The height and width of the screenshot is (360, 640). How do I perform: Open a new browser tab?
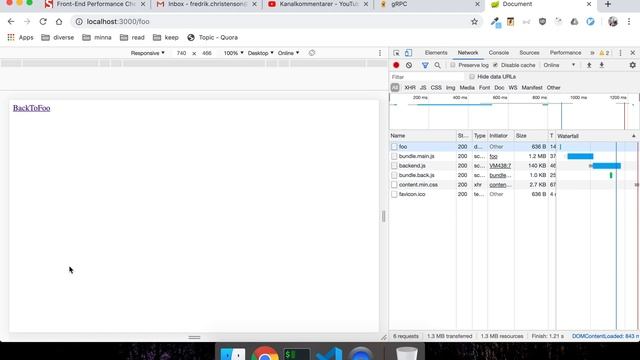[608, 4]
